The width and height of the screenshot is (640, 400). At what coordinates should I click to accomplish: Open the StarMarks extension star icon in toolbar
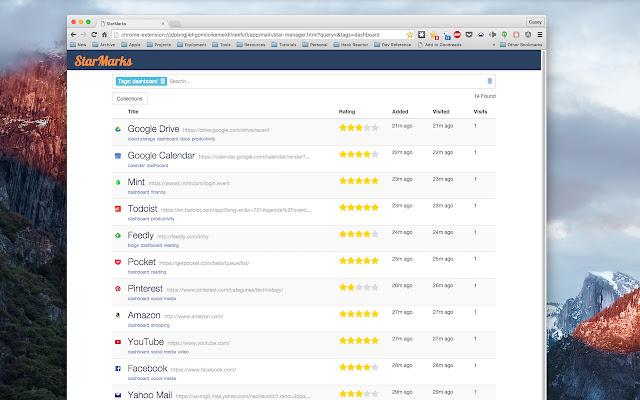pyautogui.click(x=434, y=35)
